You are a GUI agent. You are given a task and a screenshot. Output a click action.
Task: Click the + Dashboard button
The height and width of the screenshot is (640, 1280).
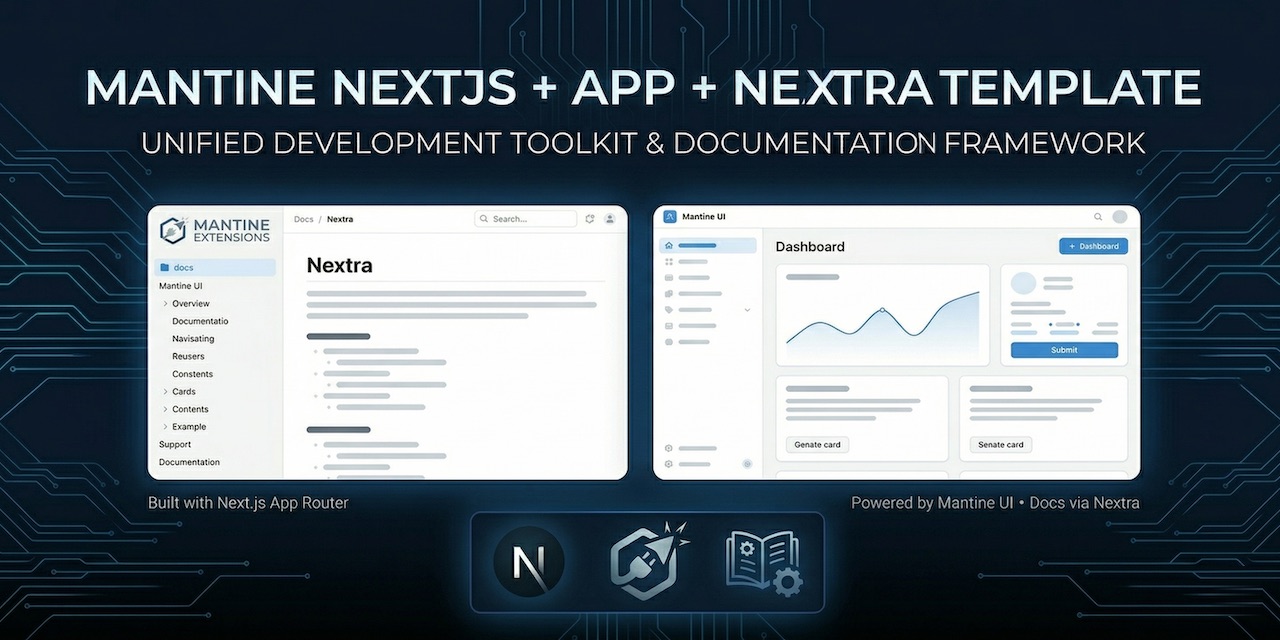click(1093, 245)
